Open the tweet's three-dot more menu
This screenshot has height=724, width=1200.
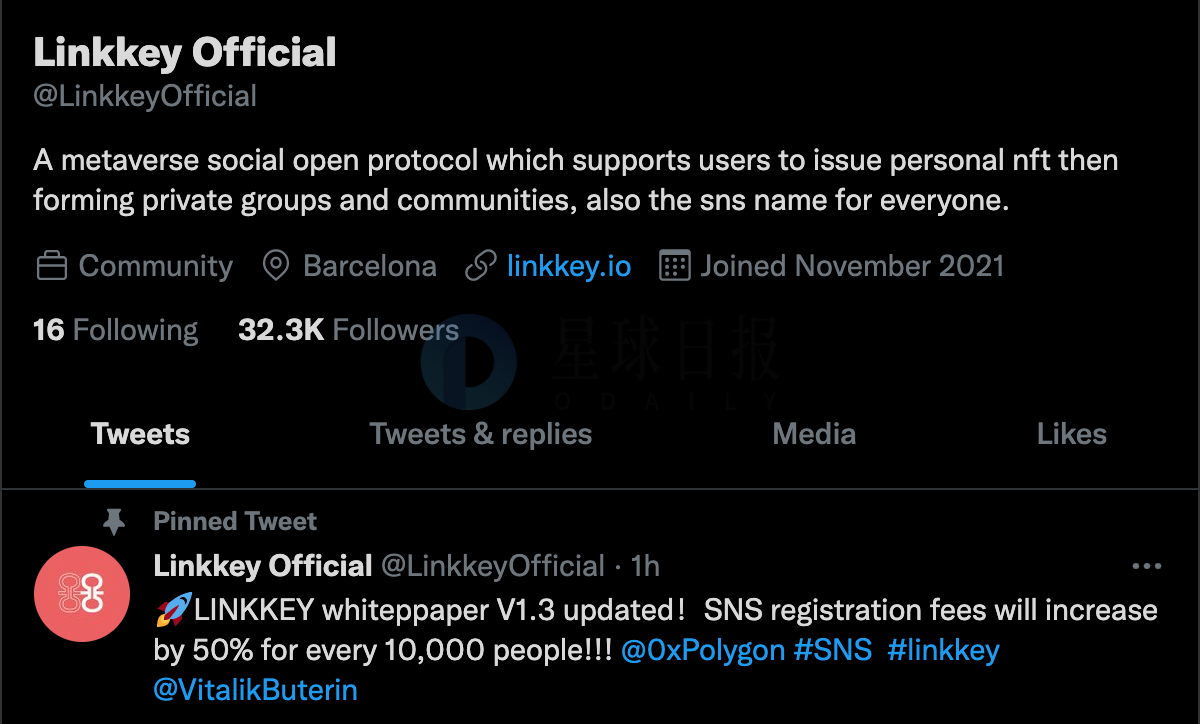[1146, 567]
